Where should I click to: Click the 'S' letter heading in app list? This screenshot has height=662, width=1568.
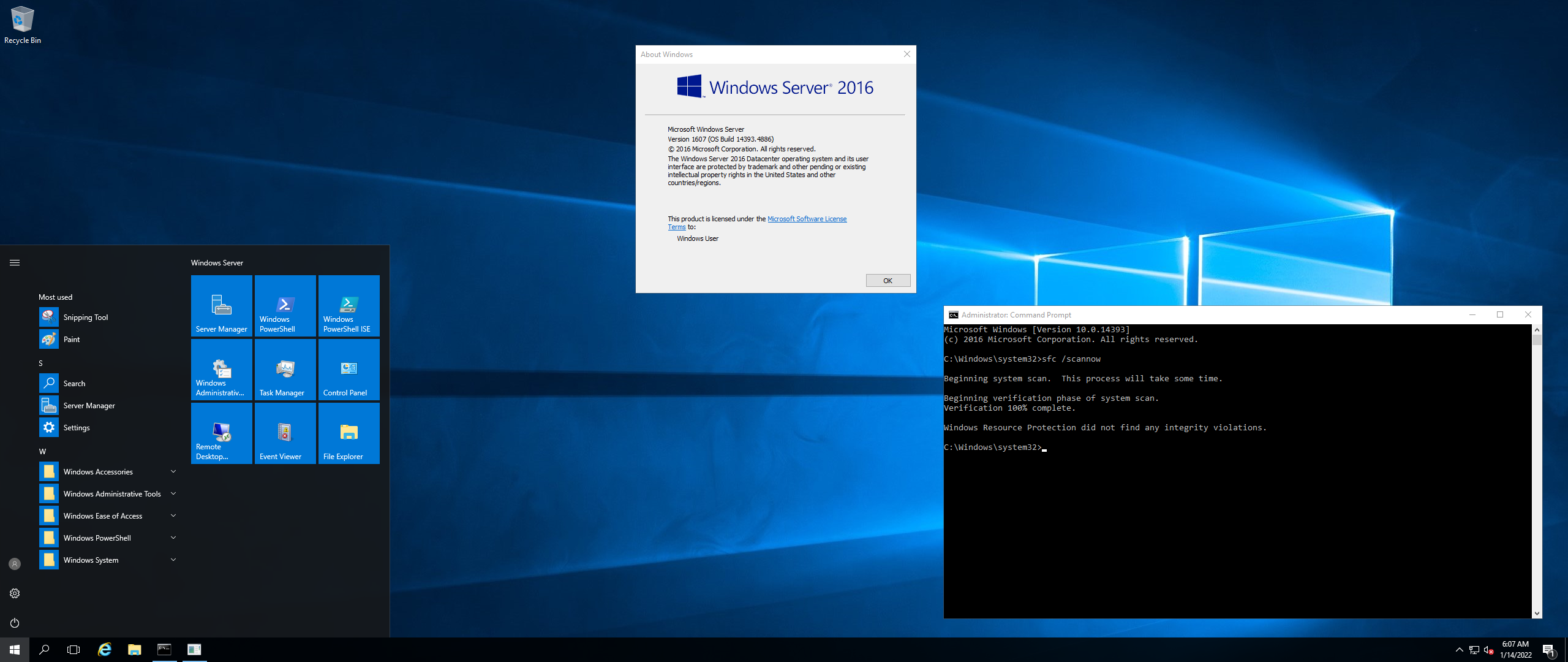(x=40, y=363)
